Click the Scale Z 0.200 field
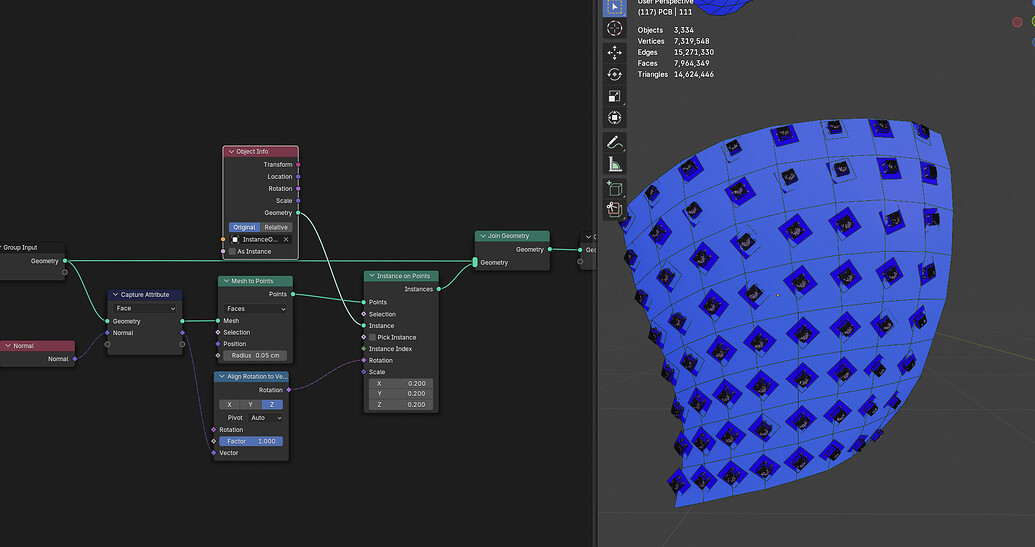 401,404
